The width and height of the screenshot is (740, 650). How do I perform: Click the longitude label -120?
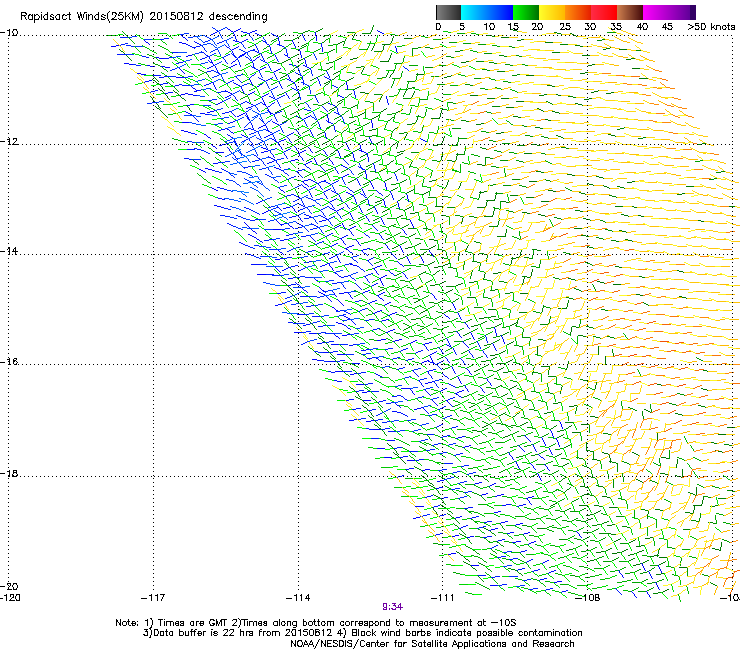pyautogui.click(x=10, y=598)
